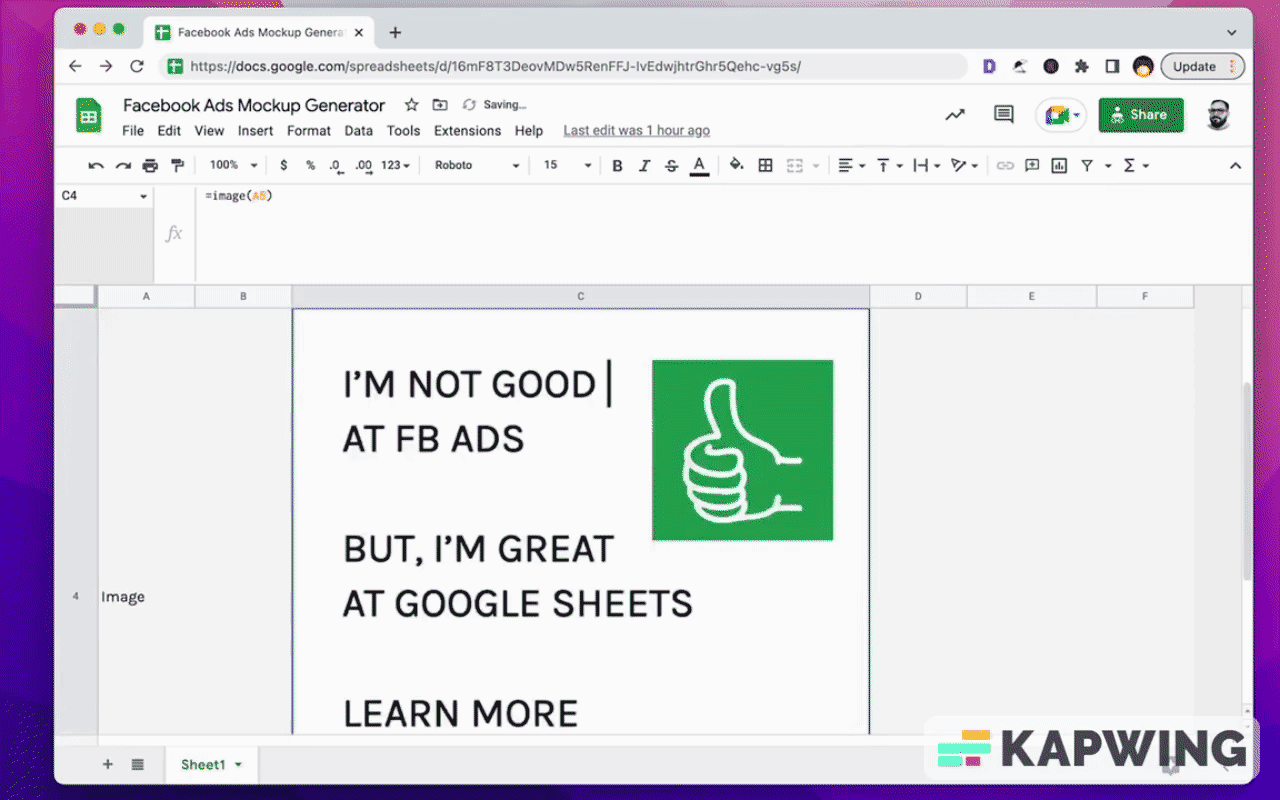Open the Roboto font dropdown
The height and width of the screenshot is (800, 1280).
coord(477,165)
